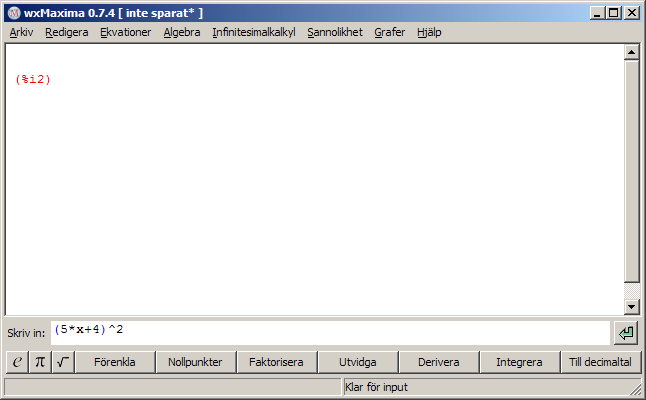This screenshot has width=646, height=400.
Task: Open the Hjälp menu
Action: (429, 32)
